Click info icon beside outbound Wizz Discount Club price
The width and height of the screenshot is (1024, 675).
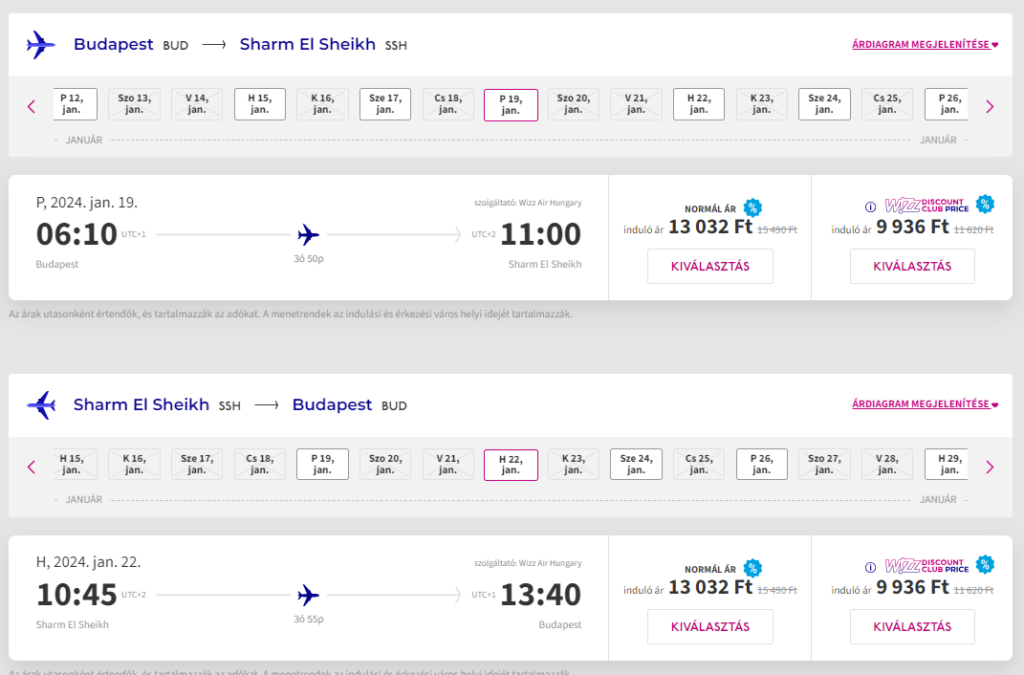point(870,207)
